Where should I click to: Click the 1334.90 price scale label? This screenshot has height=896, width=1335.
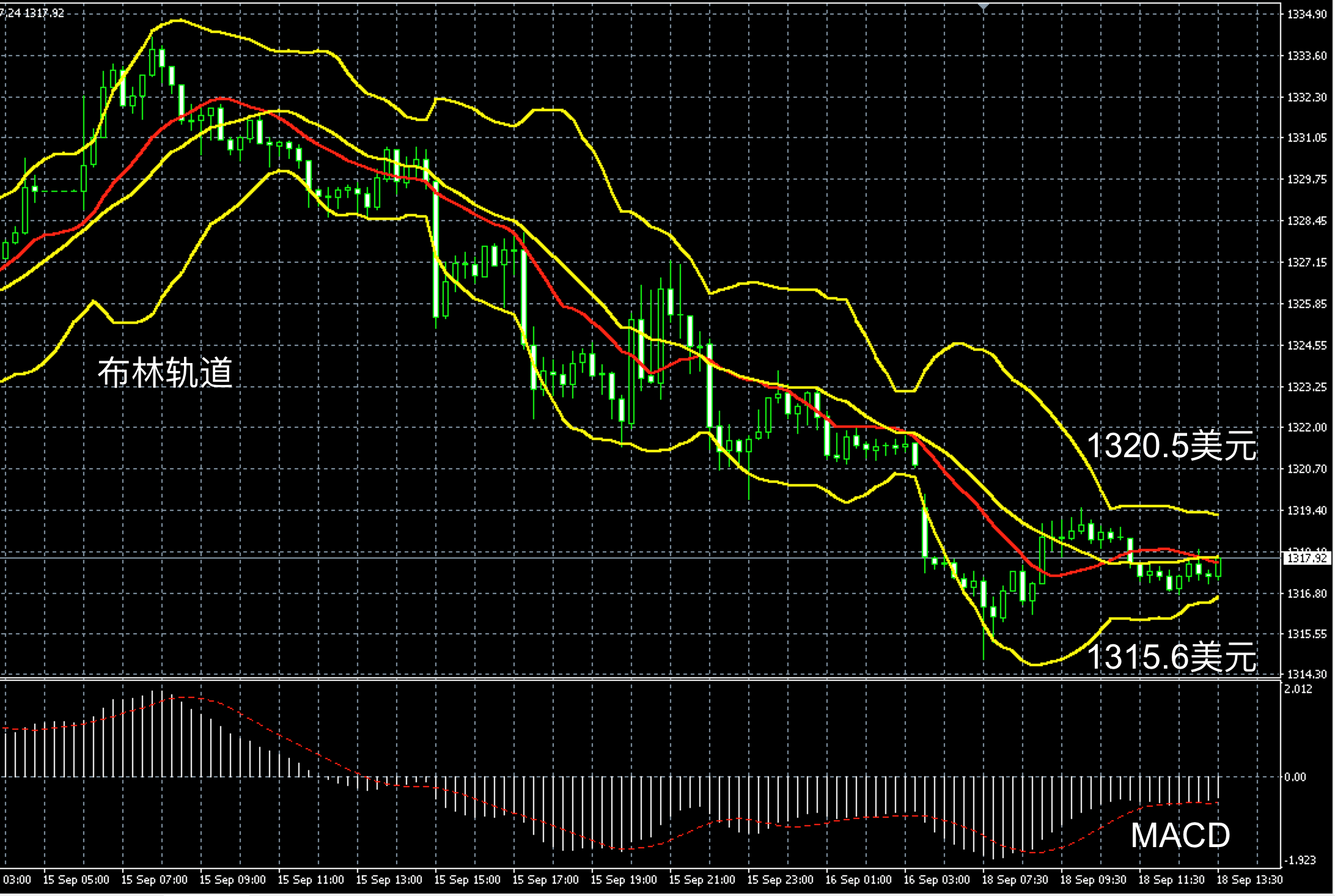(1307, 15)
